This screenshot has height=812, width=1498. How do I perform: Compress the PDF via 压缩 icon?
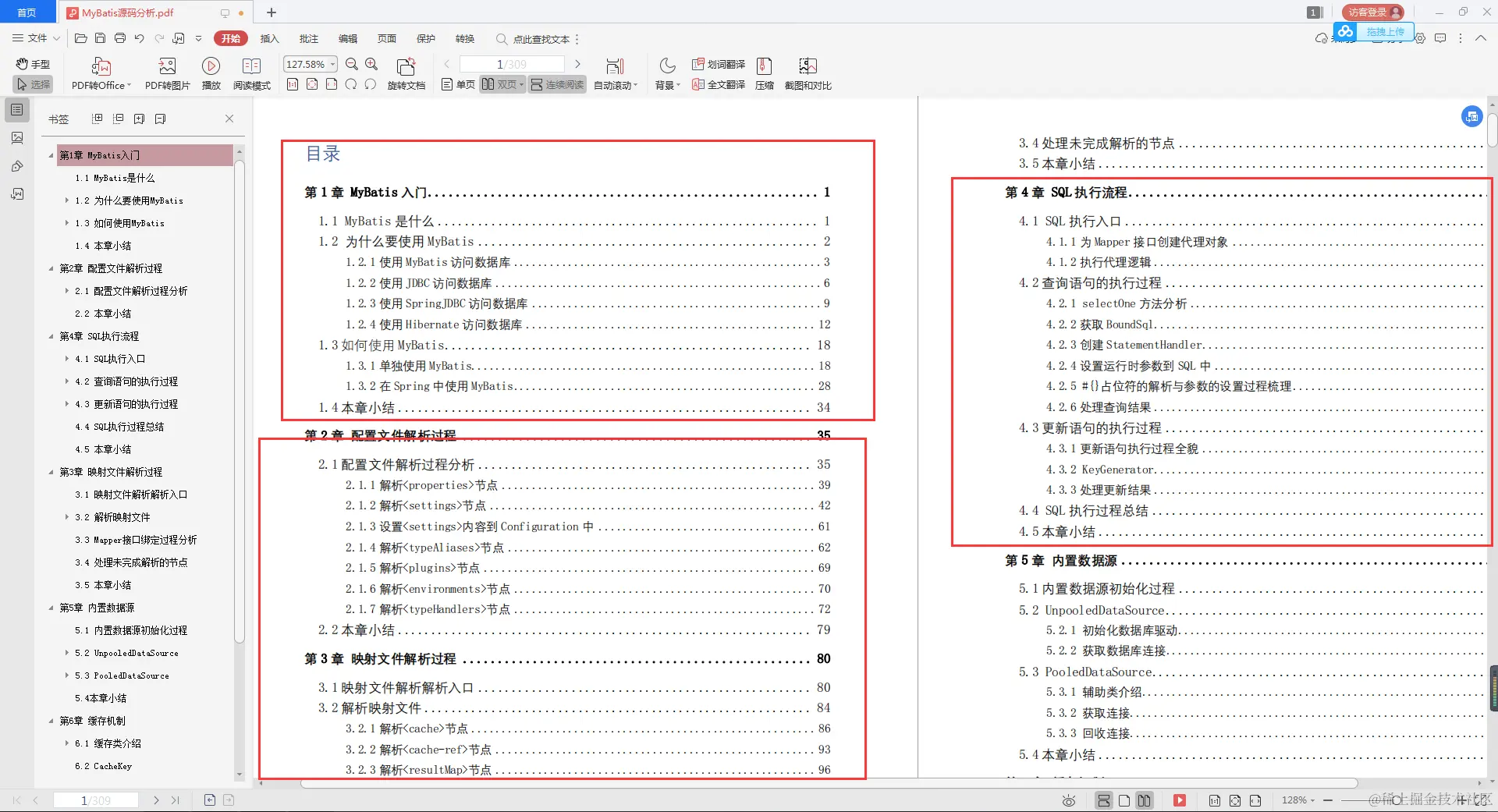[763, 73]
